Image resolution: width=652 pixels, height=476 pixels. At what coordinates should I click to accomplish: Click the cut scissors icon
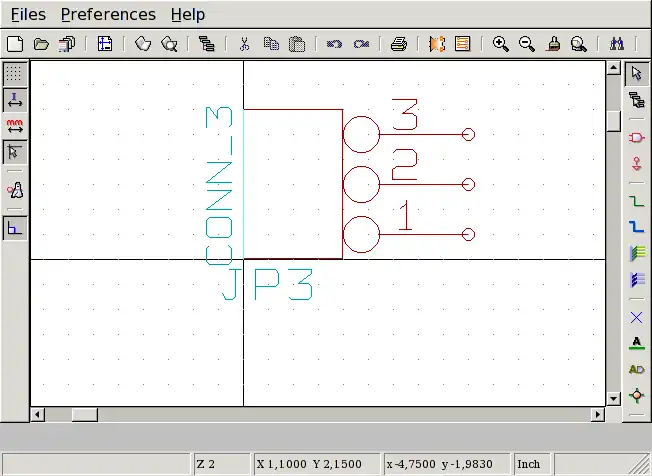(244, 44)
